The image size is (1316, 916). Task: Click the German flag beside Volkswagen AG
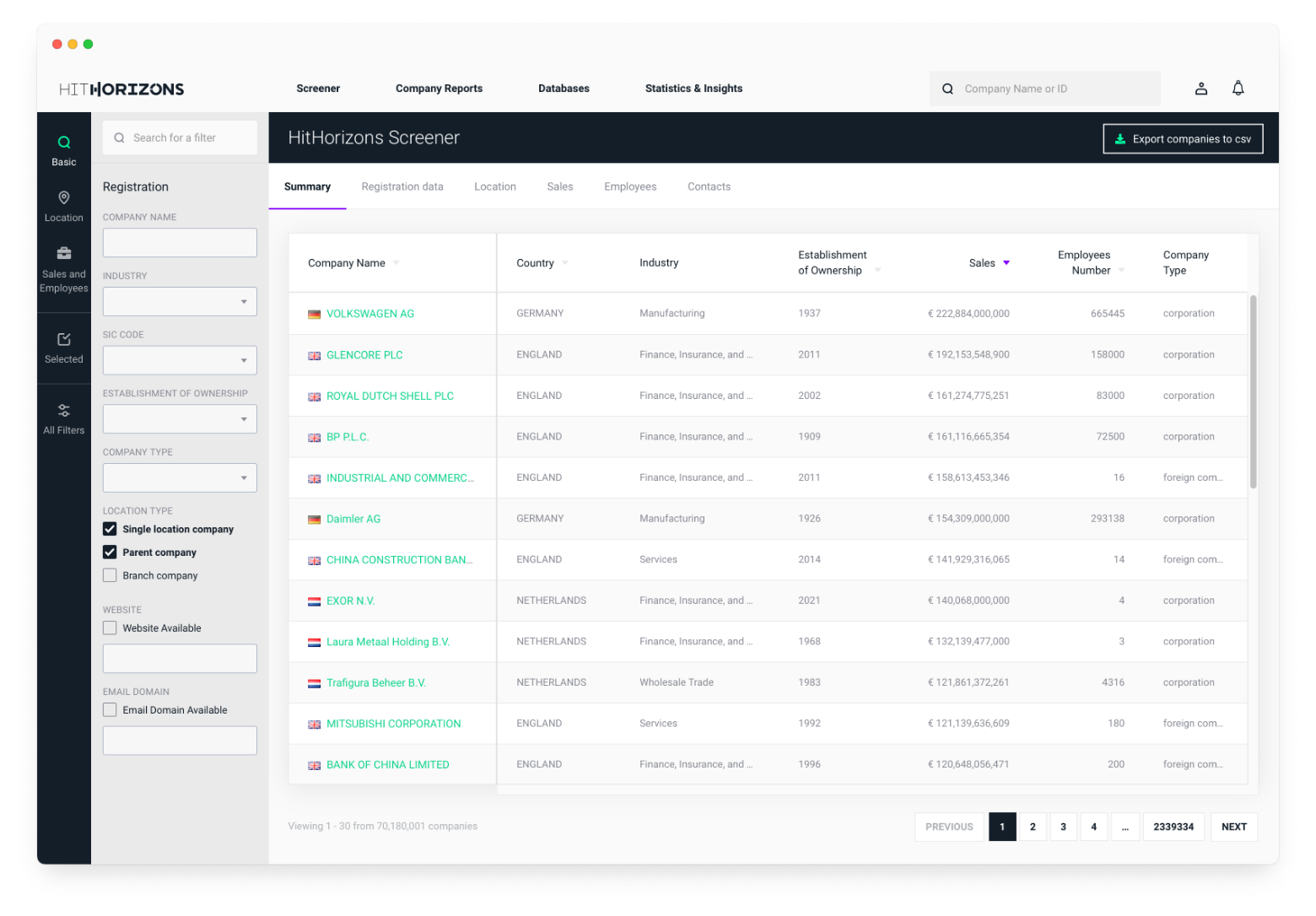pyautogui.click(x=314, y=314)
